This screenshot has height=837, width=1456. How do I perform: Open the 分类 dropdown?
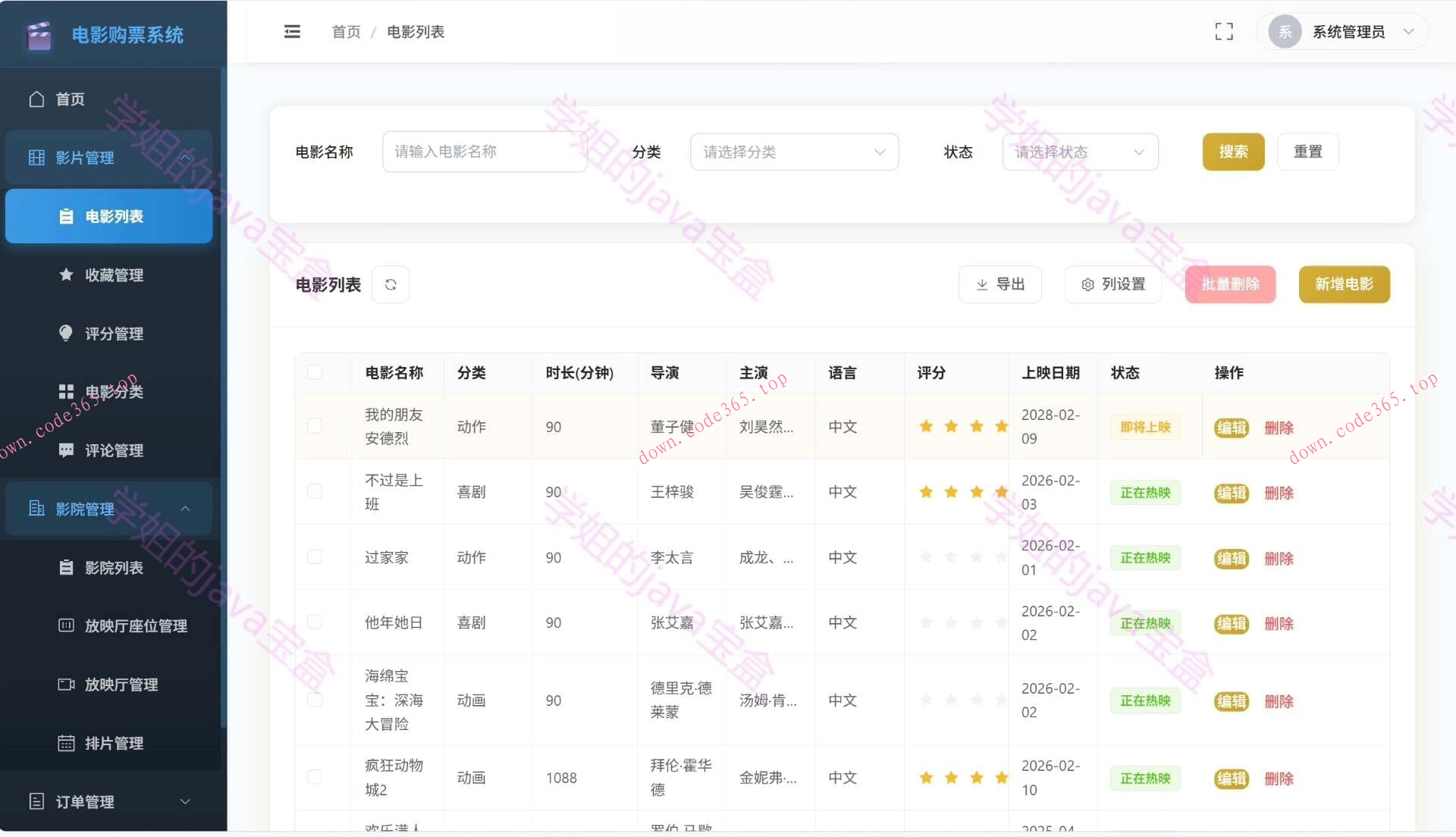point(793,152)
